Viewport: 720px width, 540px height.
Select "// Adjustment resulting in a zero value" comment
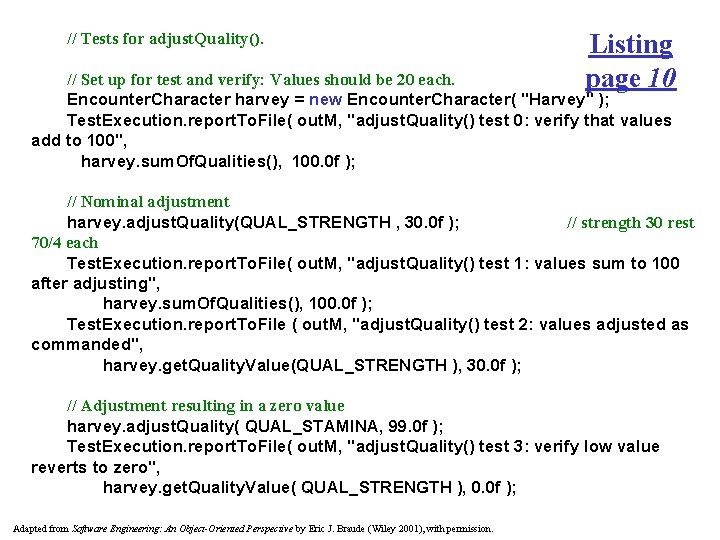point(206,406)
